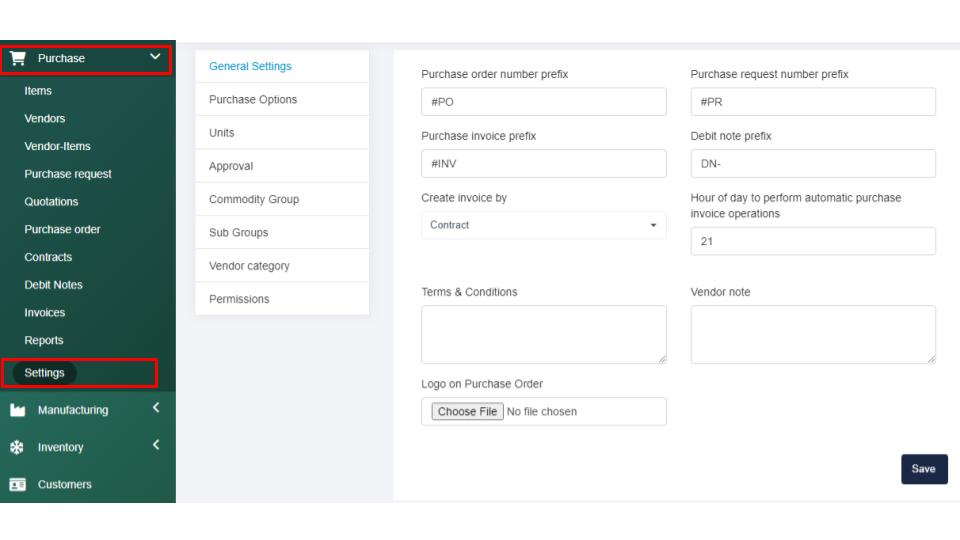960x540 pixels.
Task: Select the Commodity Group tab
Action: pos(254,199)
